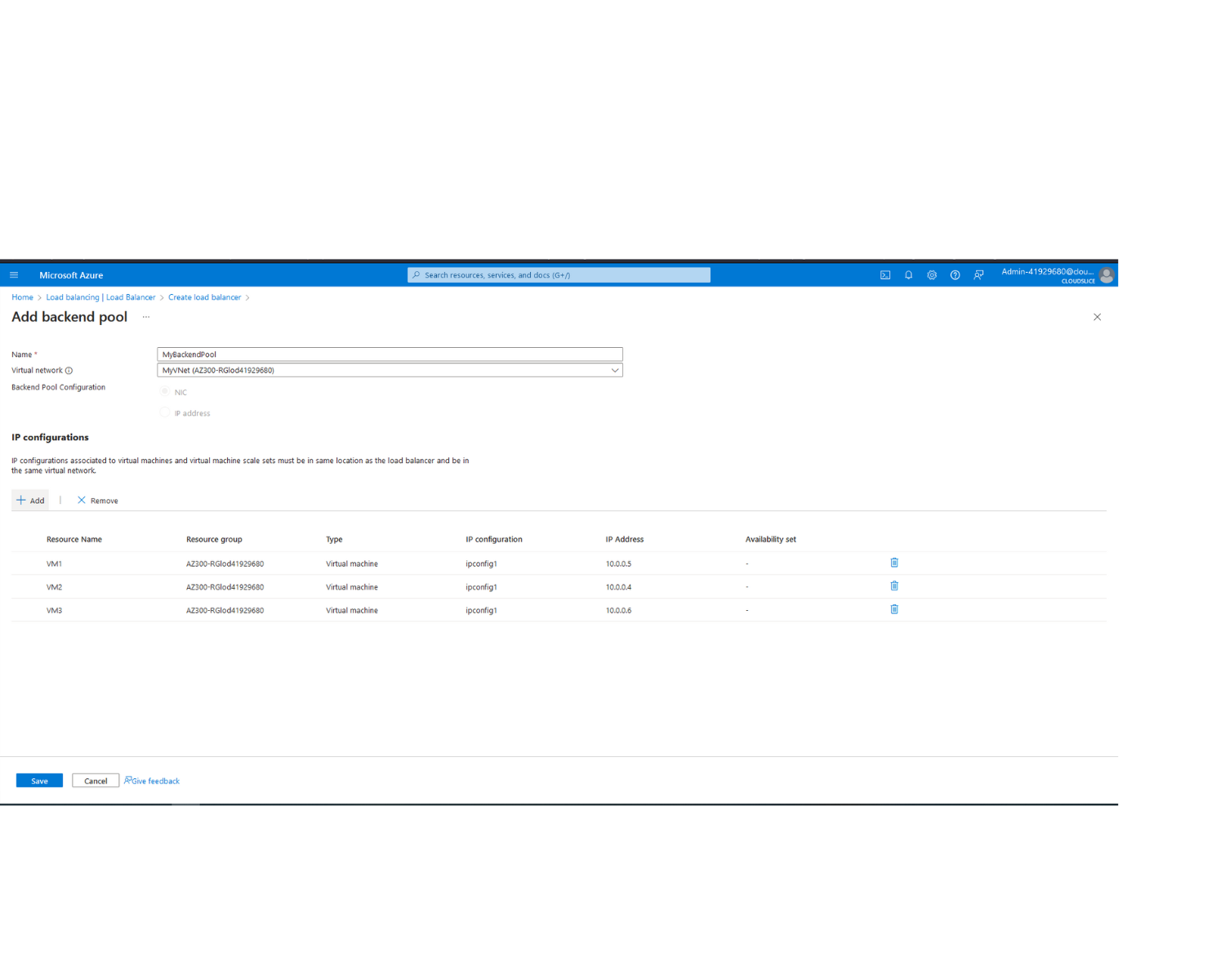Click IP address 10.0.0.5
This screenshot has width=1225, height=980.
tap(618, 563)
